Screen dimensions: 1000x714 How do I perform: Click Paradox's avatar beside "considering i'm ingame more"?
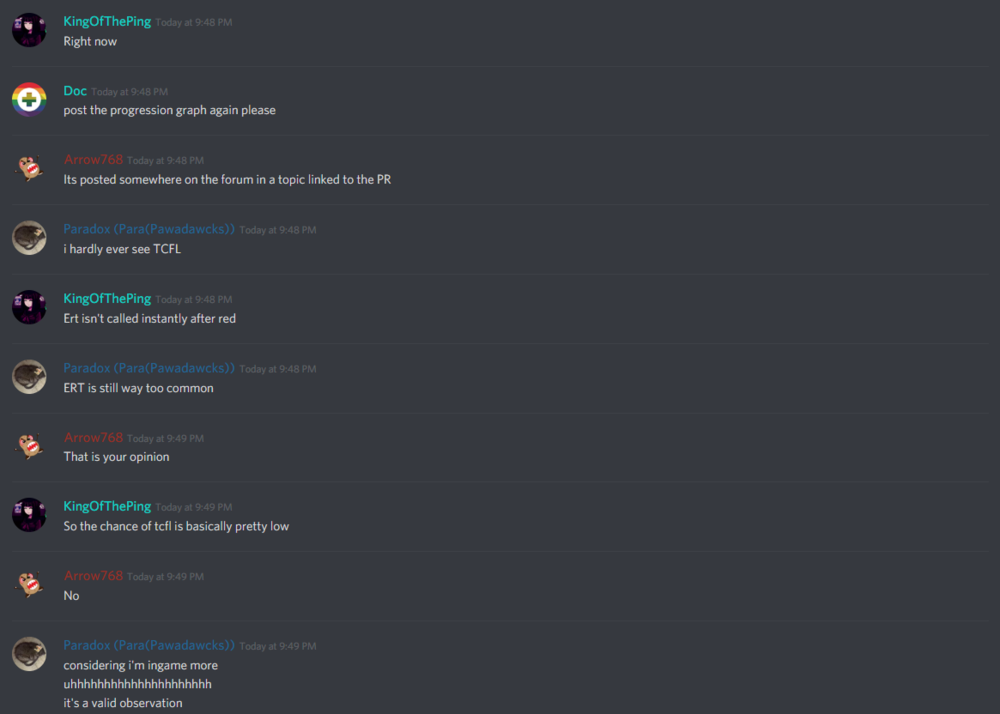pyautogui.click(x=29, y=654)
